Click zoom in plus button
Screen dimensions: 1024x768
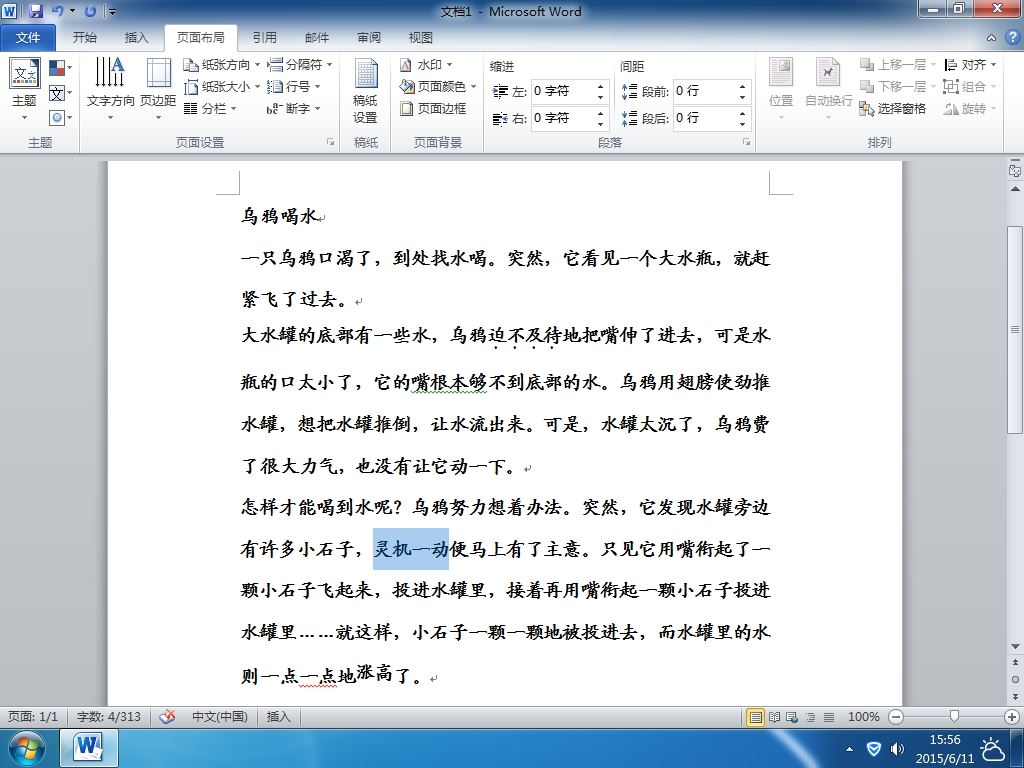1012,717
